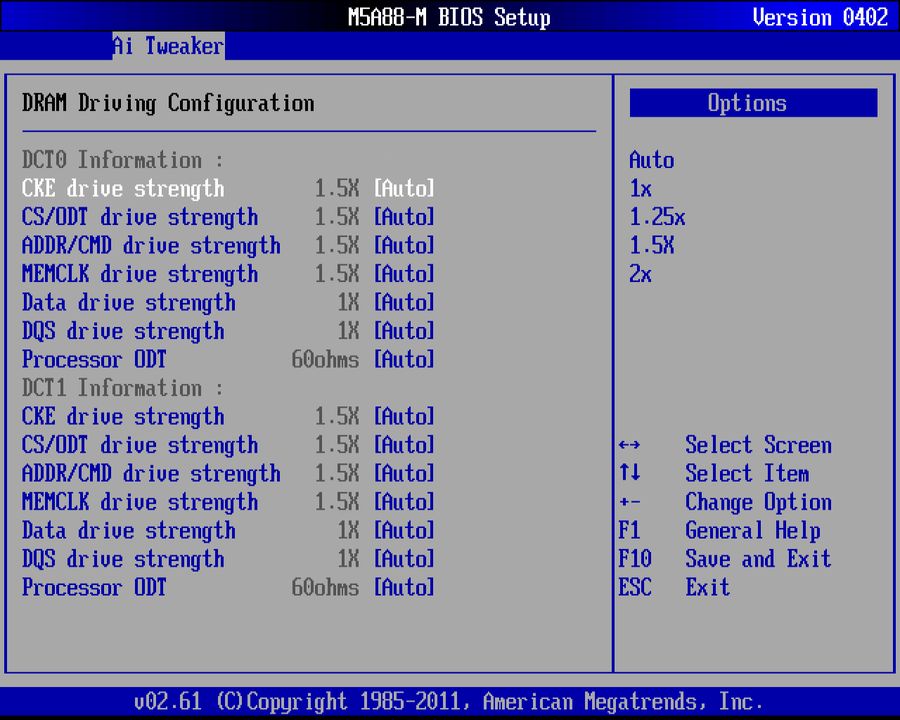Click DCT0 Data drive 1X current value
Screen dimensions: 900x720
click(x=348, y=303)
